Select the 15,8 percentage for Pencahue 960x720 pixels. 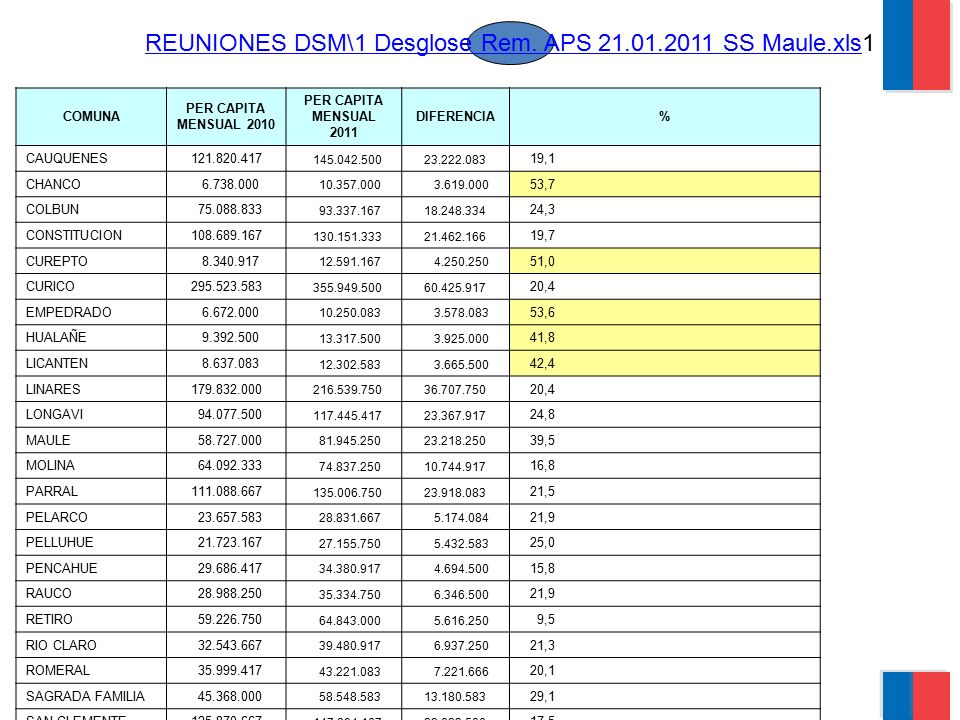[x=542, y=568]
